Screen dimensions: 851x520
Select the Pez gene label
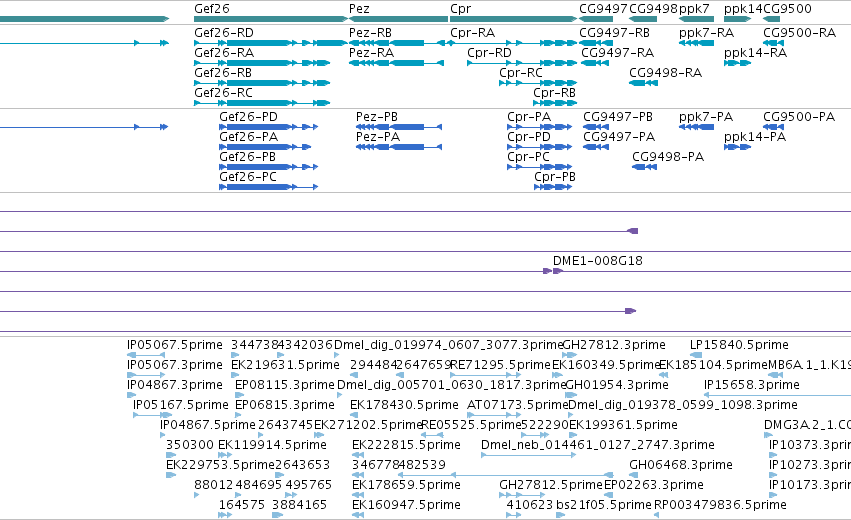point(359,9)
